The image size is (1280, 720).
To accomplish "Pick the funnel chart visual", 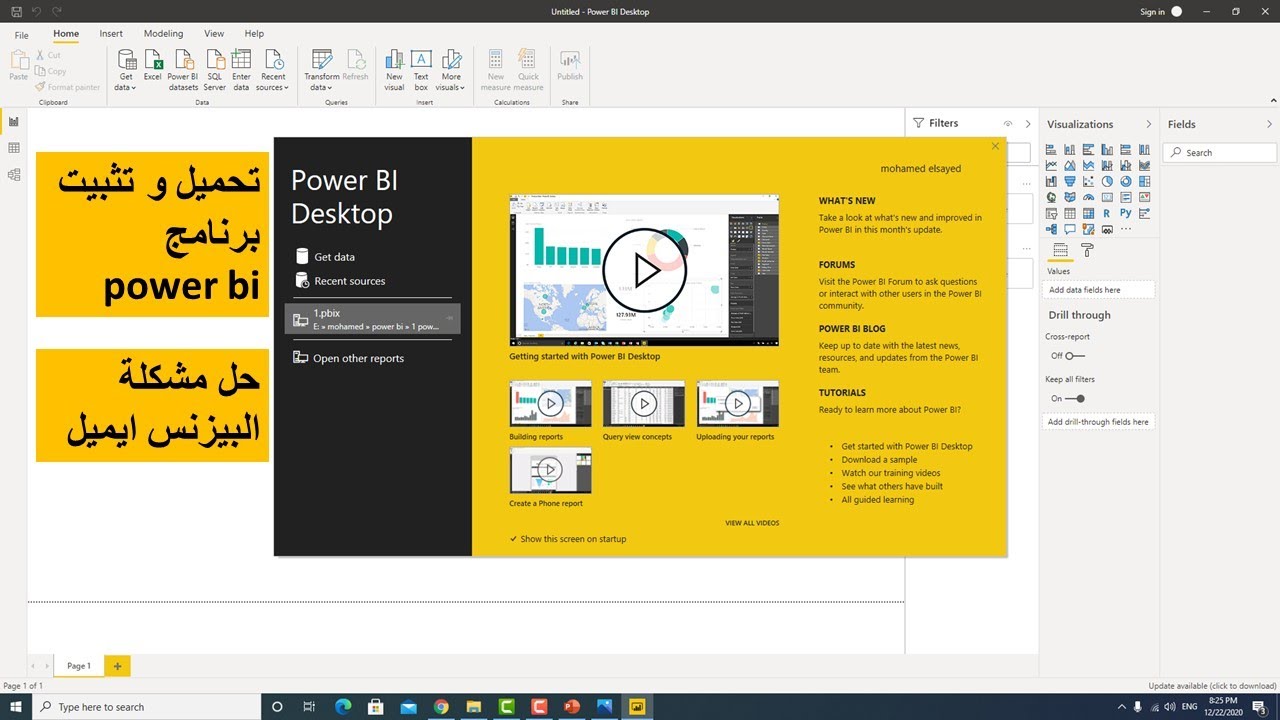I will [1070, 181].
